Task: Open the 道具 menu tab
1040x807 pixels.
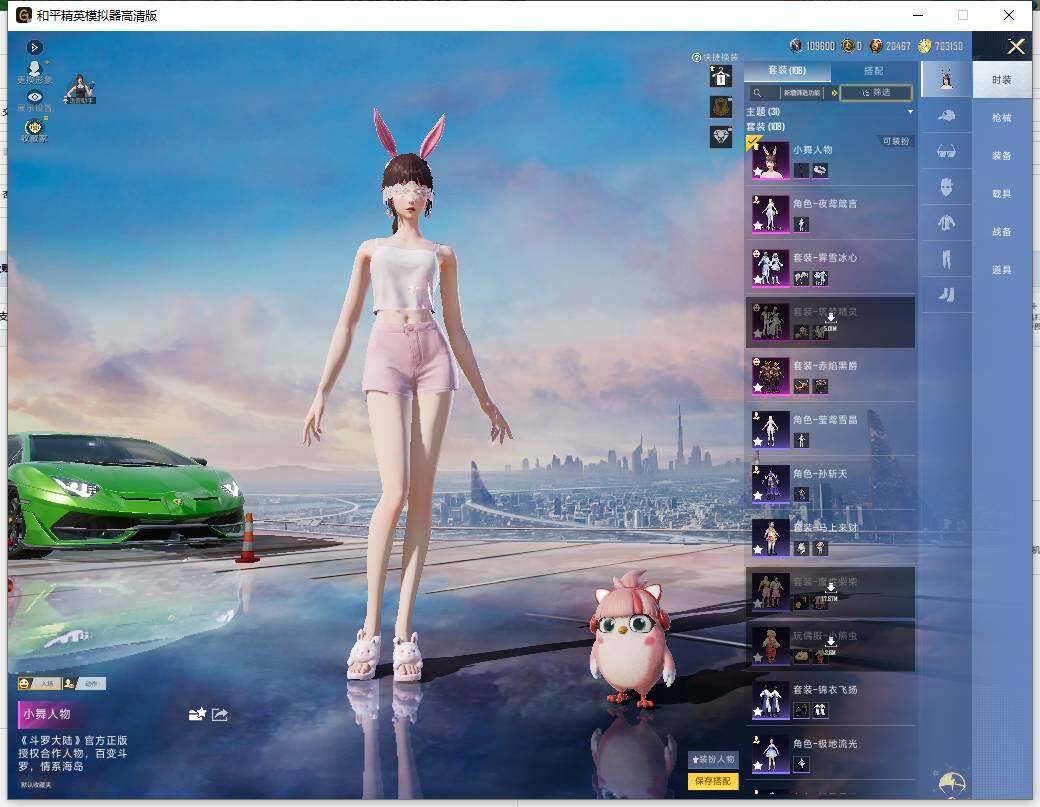Action: coord(1002,270)
